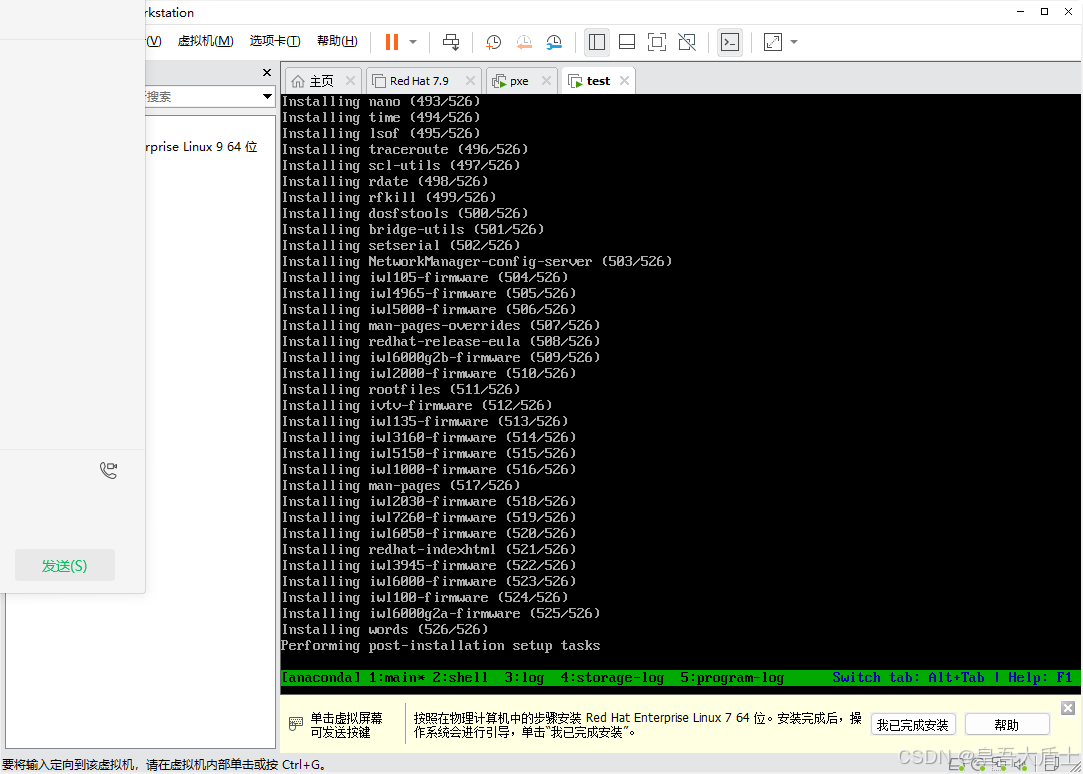Screen dimensions: 1083x774
Task: Click the 3:log label in anaconda bar
Action: [x=524, y=678]
